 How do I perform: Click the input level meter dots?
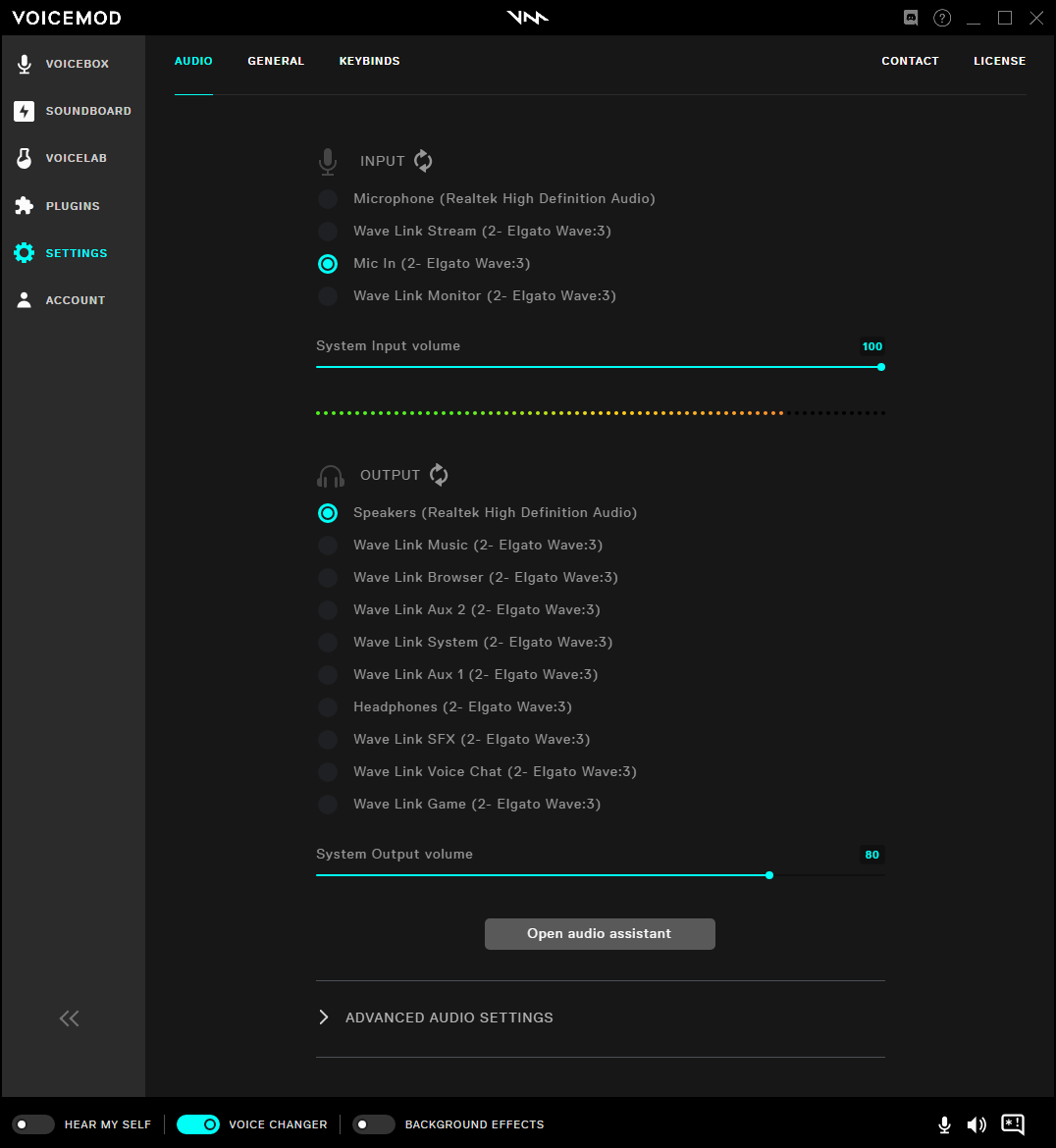point(601,413)
